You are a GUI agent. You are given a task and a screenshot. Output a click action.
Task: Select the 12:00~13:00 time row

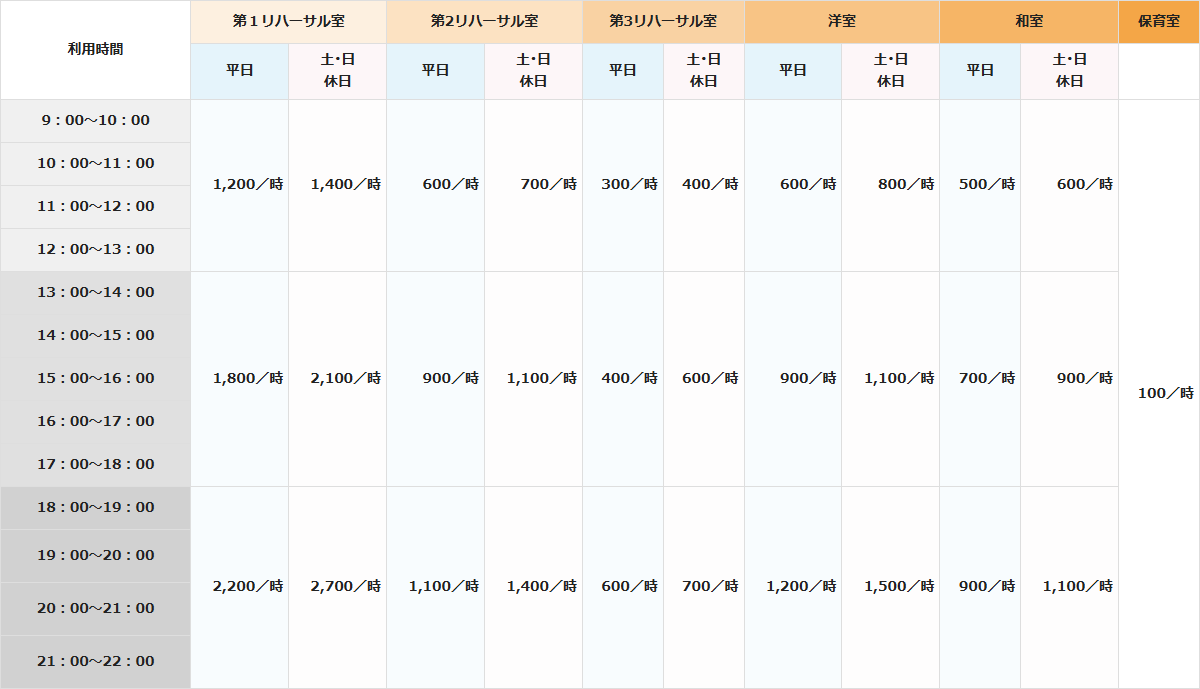click(95, 249)
